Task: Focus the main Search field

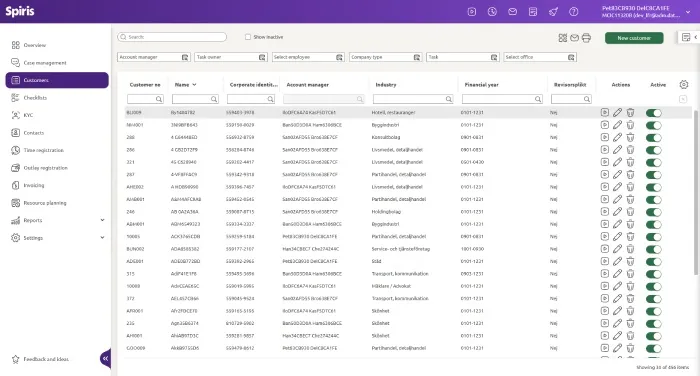Action: [x=172, y=37]
